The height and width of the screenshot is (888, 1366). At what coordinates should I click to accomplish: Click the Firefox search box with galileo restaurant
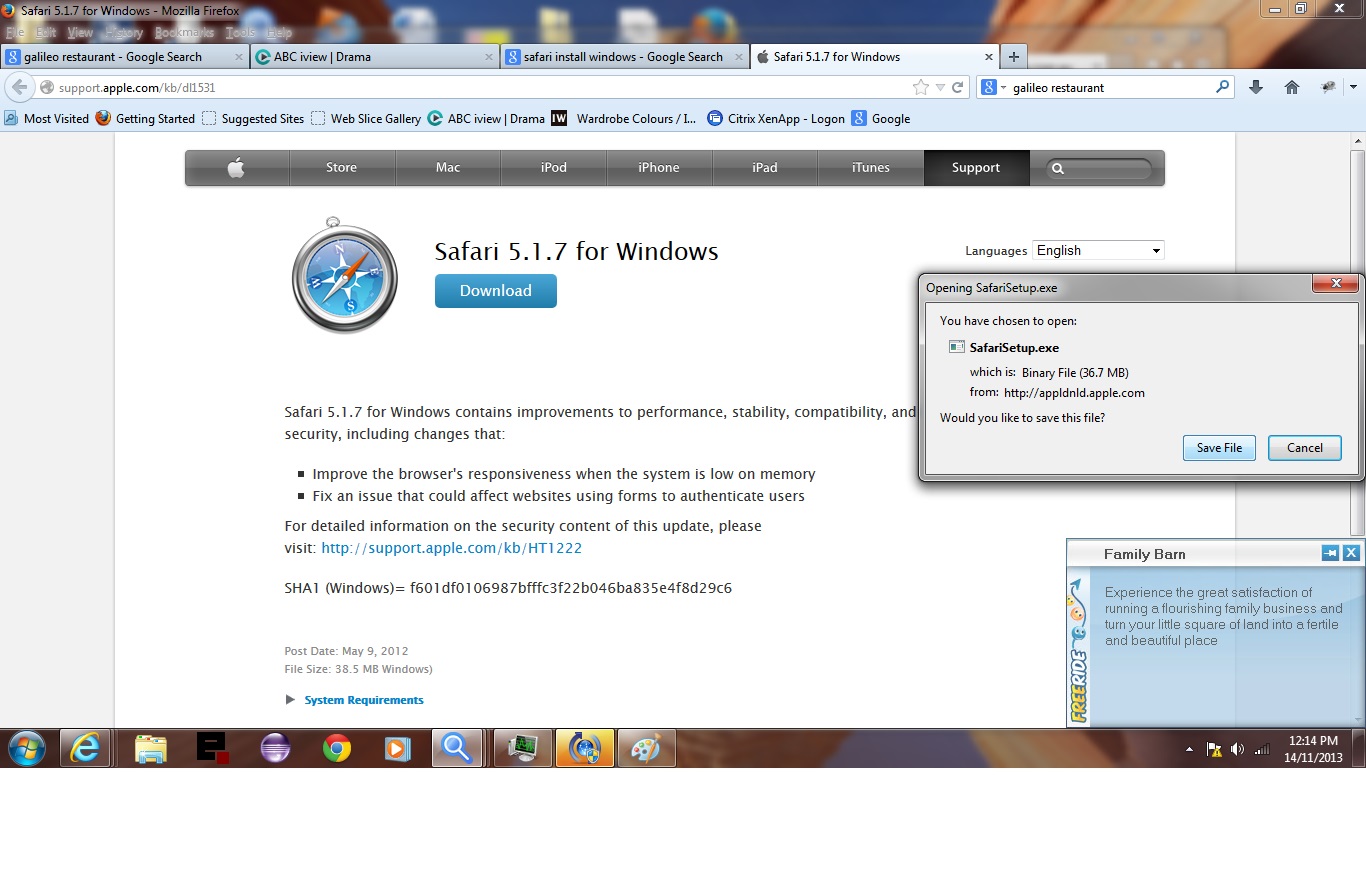click(x=1110, y=88)
